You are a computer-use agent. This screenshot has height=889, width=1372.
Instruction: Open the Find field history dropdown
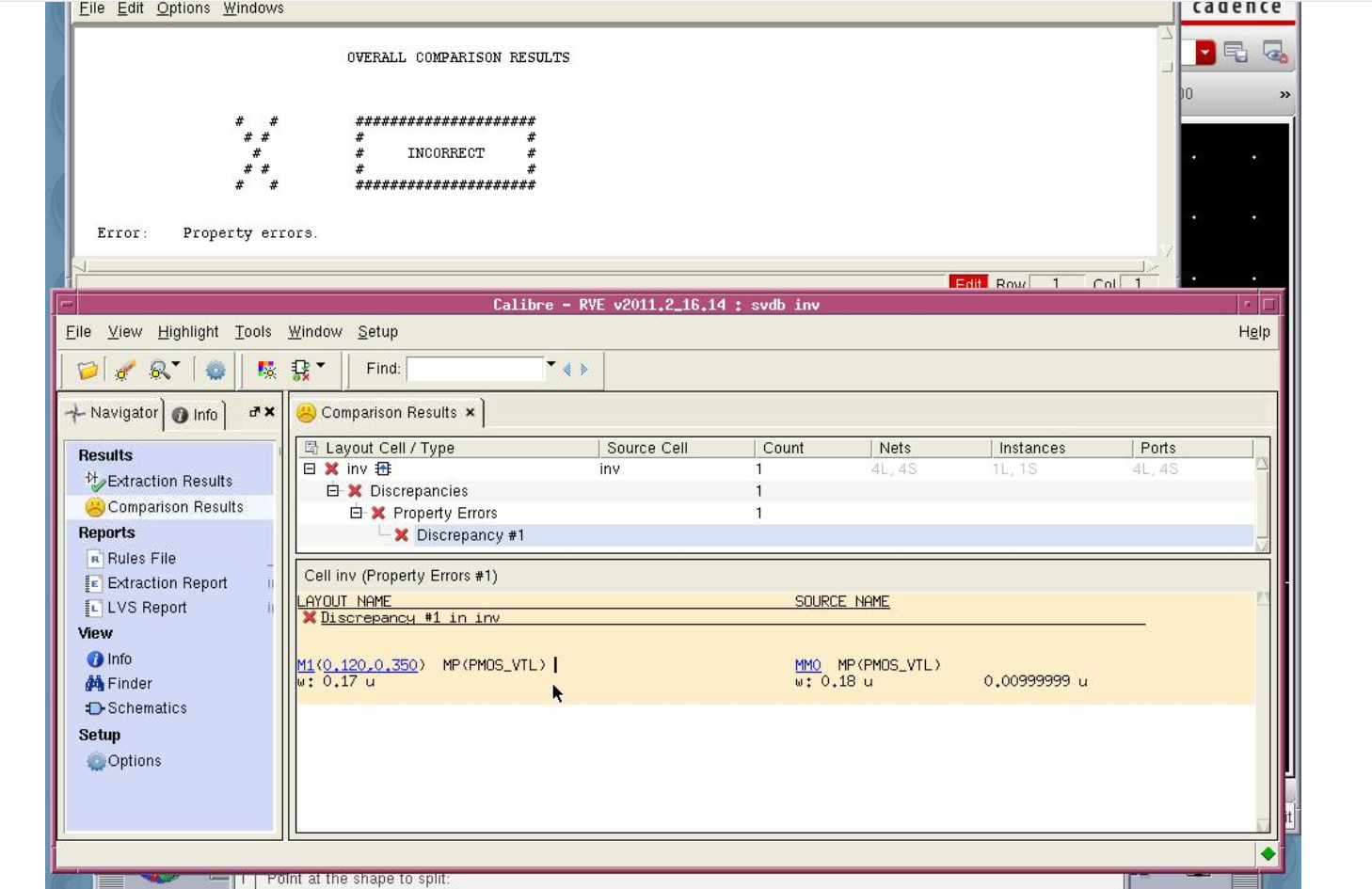pos(551,365)
